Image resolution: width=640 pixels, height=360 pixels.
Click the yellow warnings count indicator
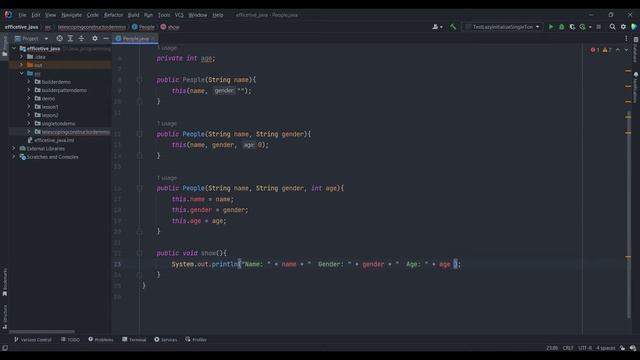pos(607,50)
